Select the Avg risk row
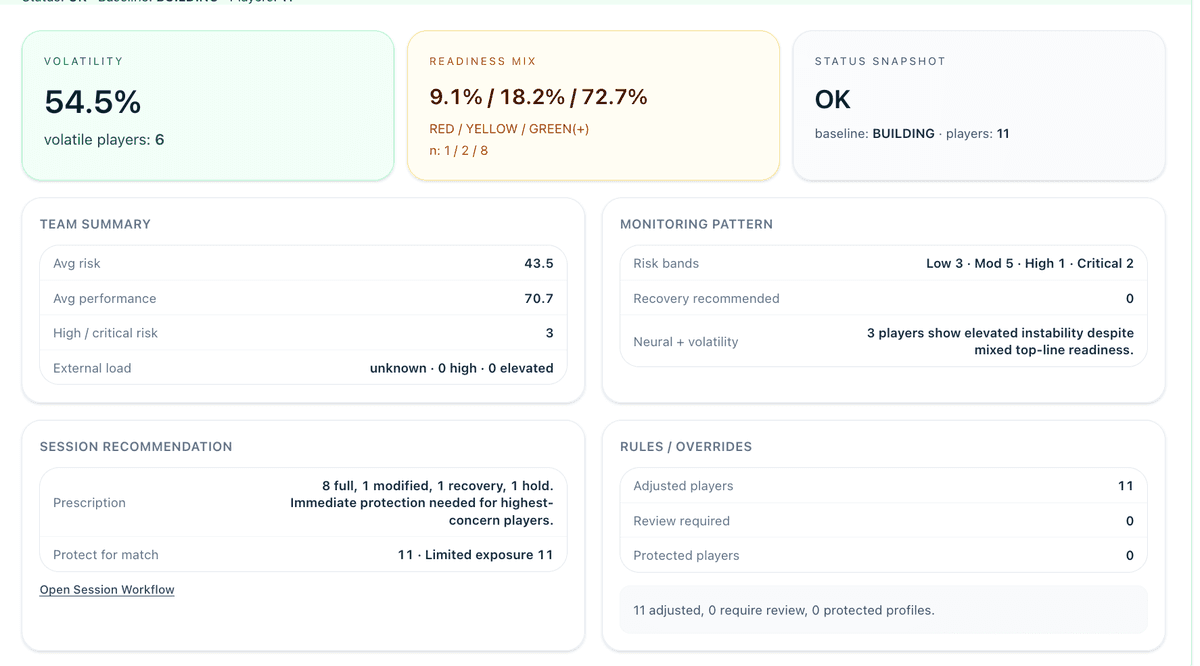Image resolution: width=1200 pixels, height=666 pixels. point(303,263)
